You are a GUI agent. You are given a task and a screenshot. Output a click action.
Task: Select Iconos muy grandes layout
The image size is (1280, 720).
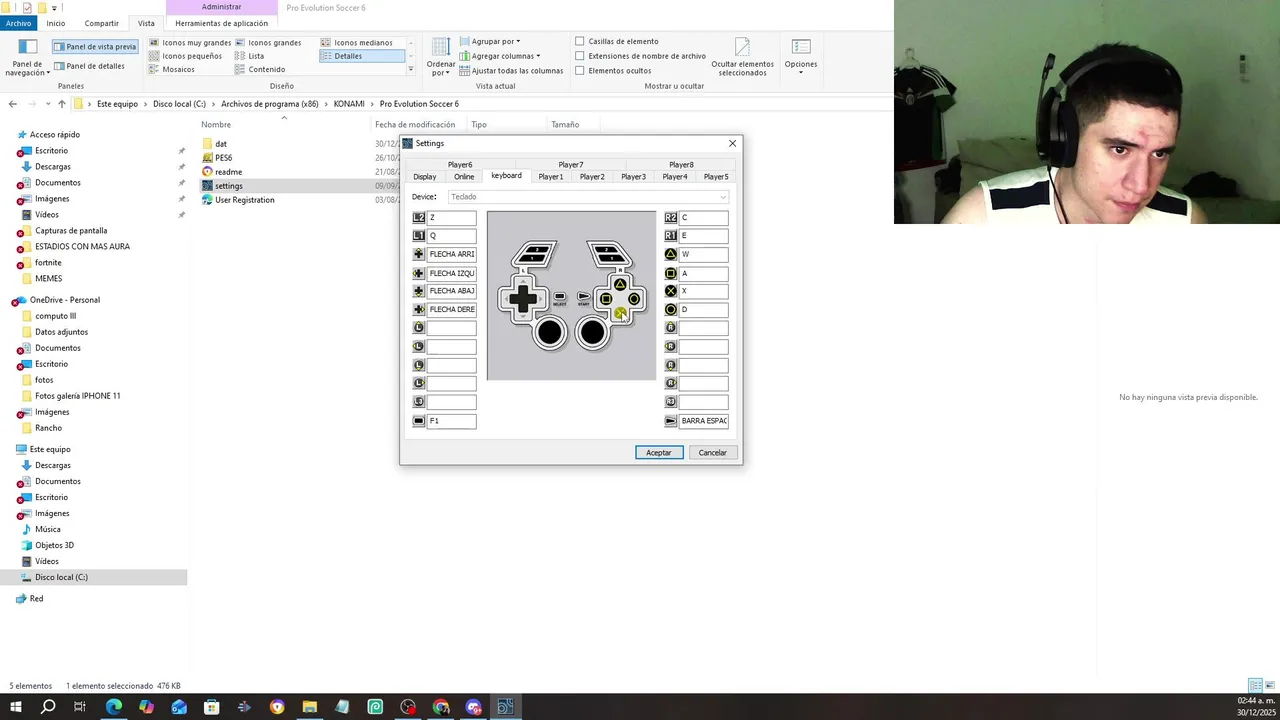(x=190, y=43)
